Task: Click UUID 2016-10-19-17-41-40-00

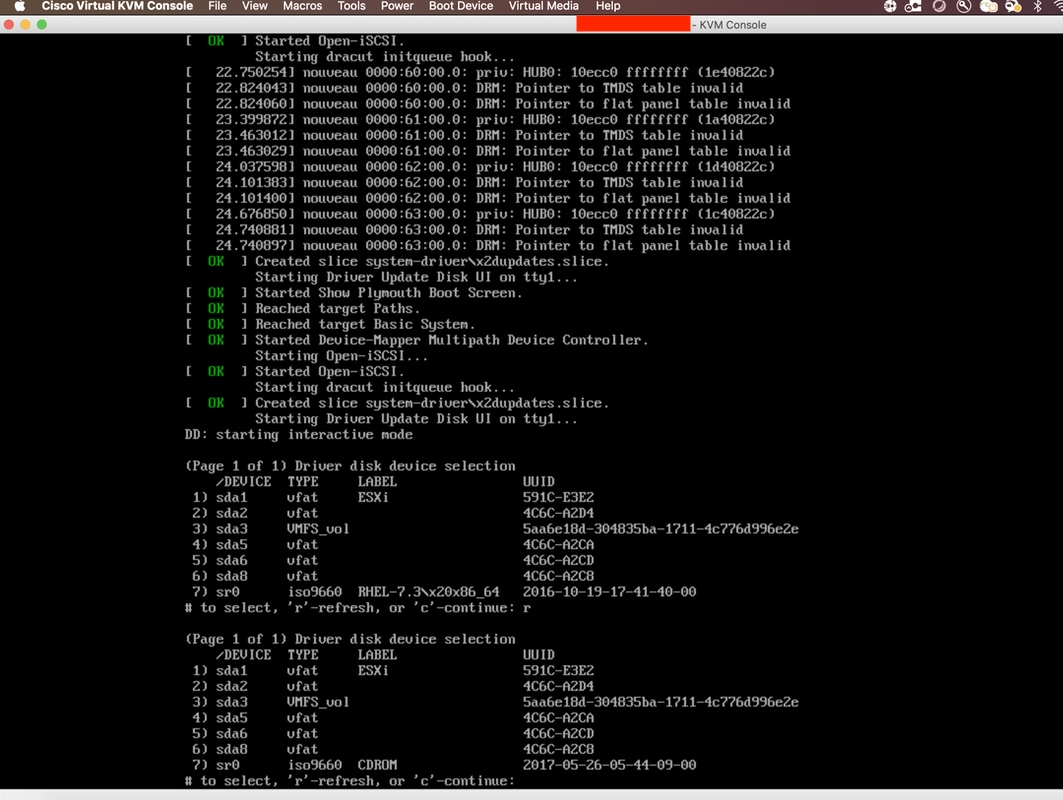Action: [609, 592]
